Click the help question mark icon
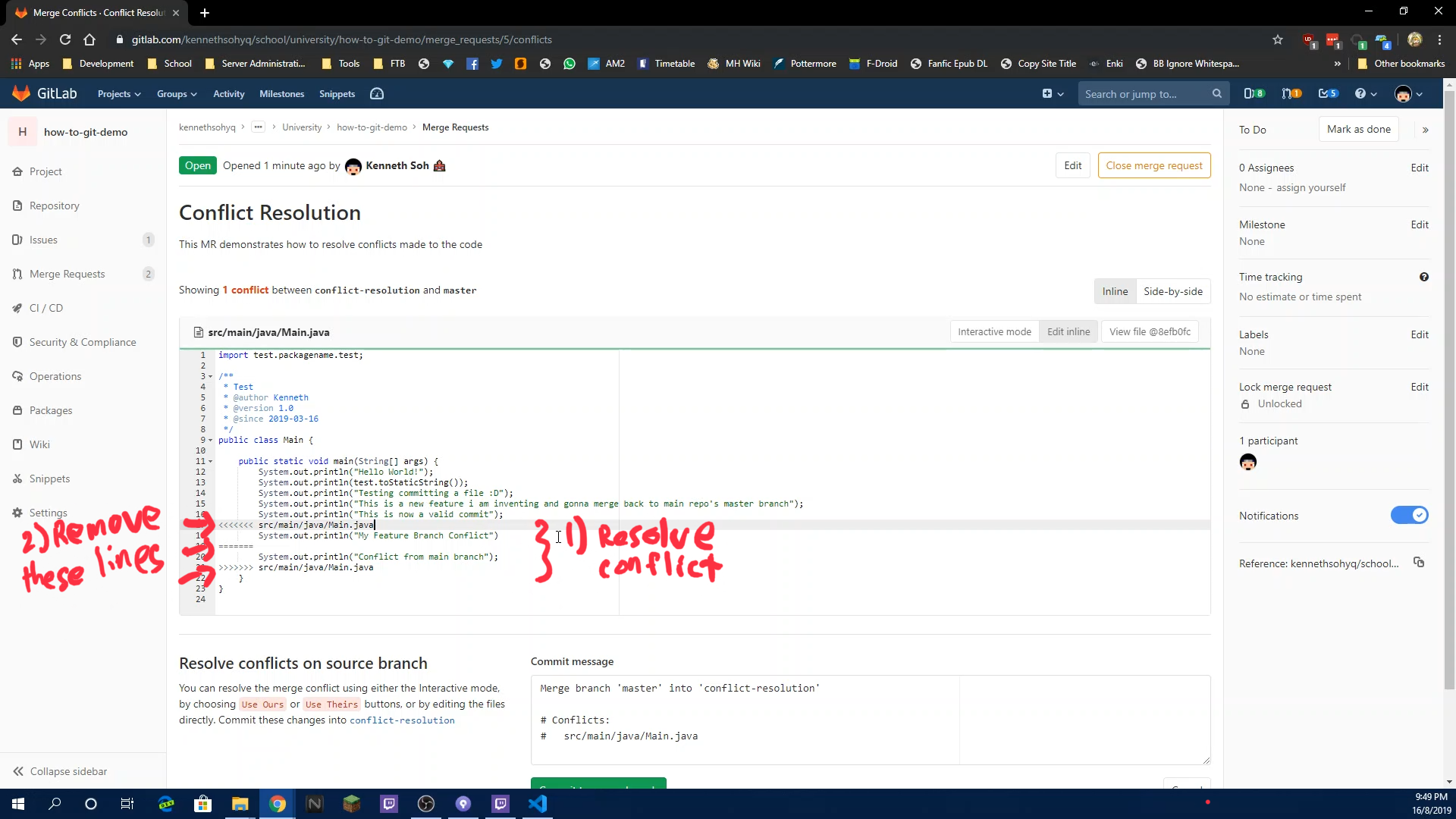 [x=1363, y=94]
